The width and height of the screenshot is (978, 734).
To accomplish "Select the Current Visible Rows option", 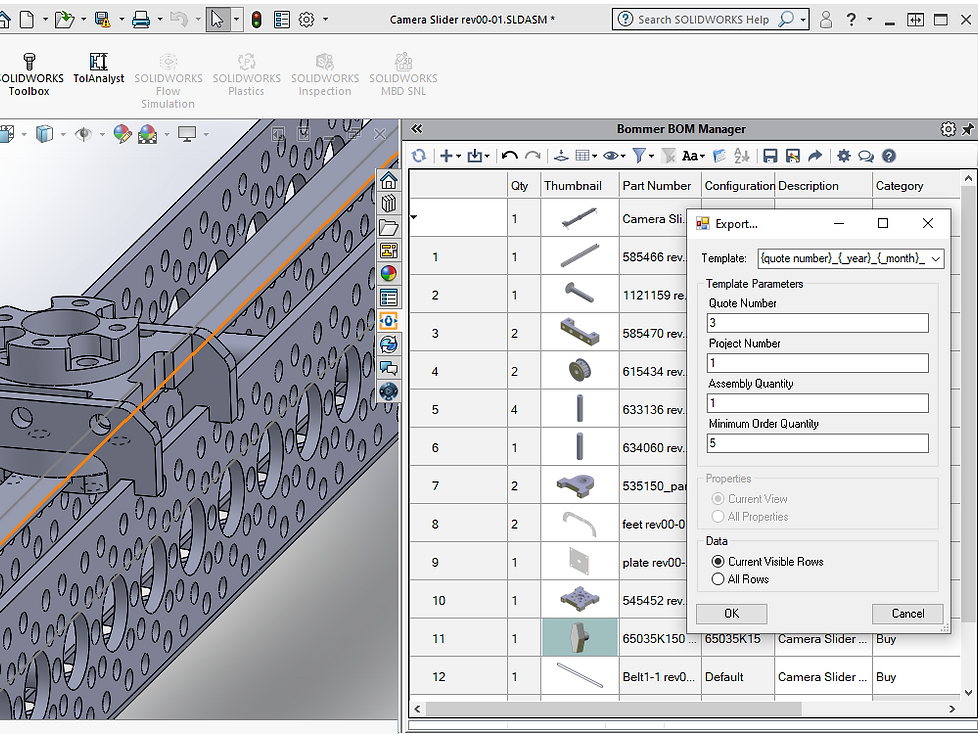I will [x=719, y=561].
